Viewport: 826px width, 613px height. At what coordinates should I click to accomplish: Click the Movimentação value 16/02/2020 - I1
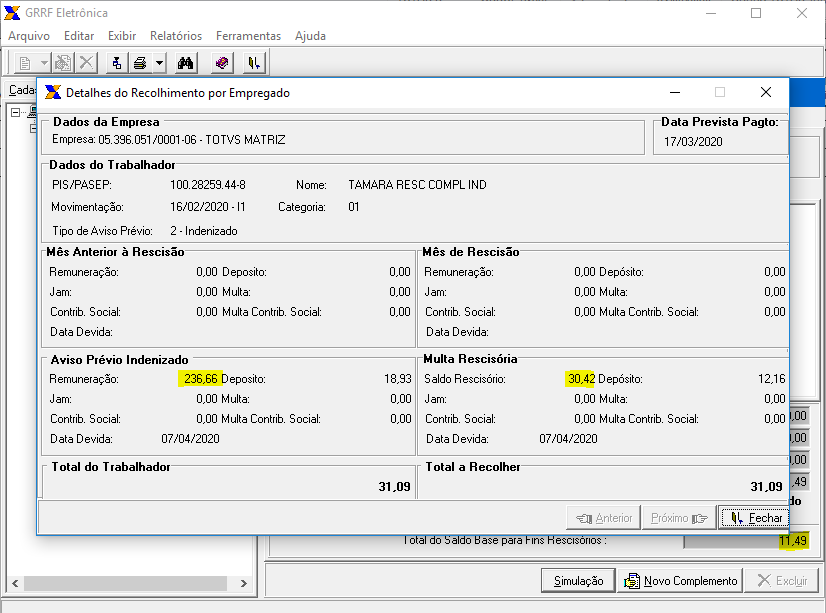pyautogui.click(x=208, y=207)
